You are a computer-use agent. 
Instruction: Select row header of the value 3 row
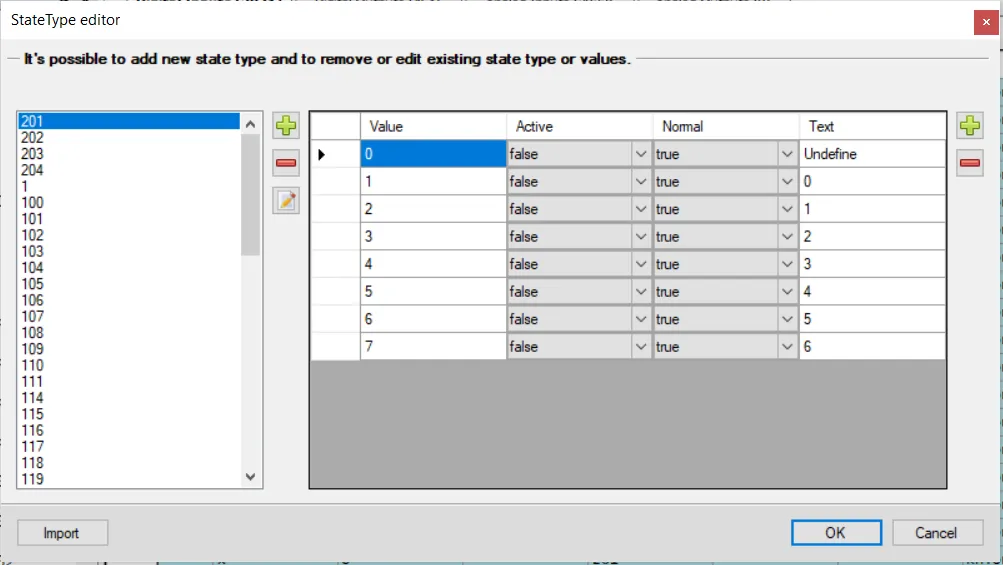pyautogui.click(x=335, y=237)
